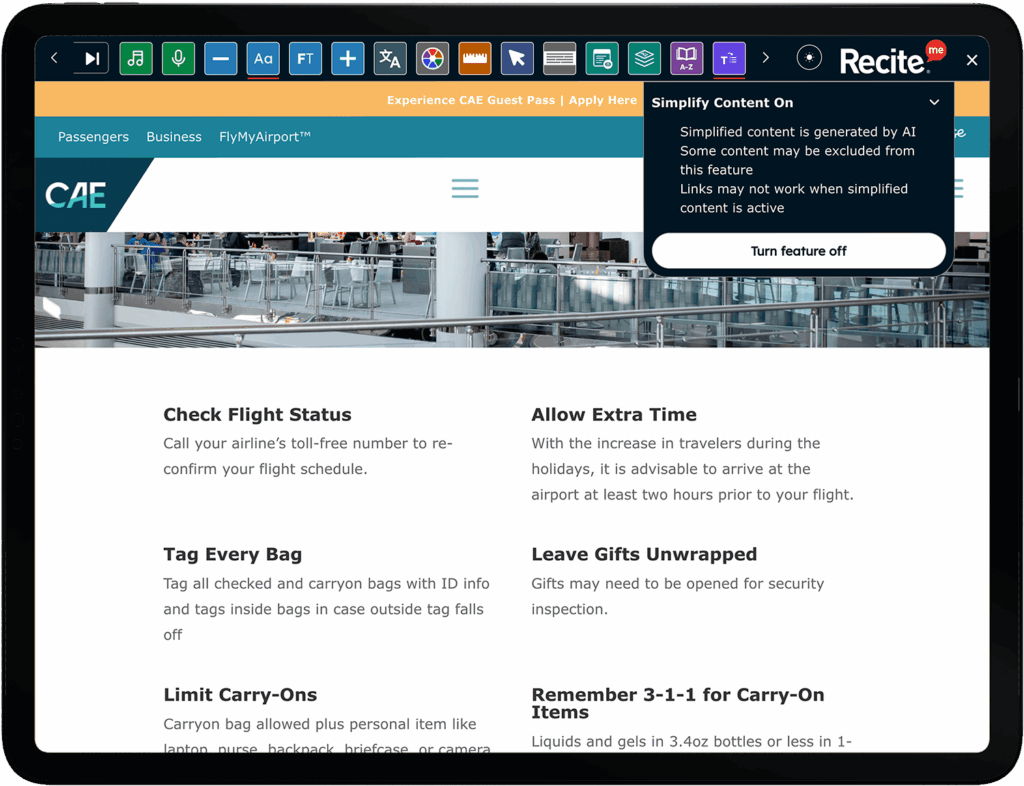Open the site hamburger menu
Viewport: 1024px width, 786px height.
pos(465,189)
